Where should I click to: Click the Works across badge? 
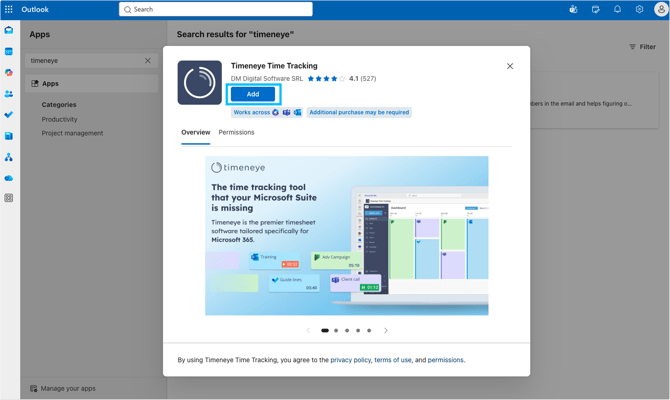pos(267,112)
